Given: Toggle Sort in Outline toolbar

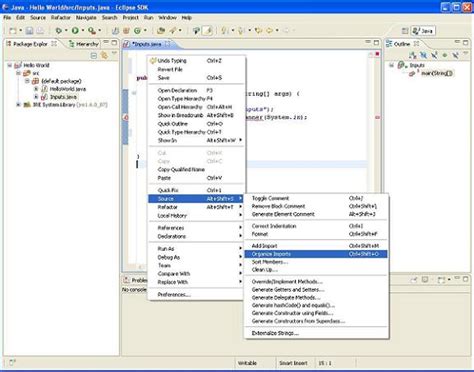Looking at the screenshot, I should pyautogui.click(x=413, y=55).
